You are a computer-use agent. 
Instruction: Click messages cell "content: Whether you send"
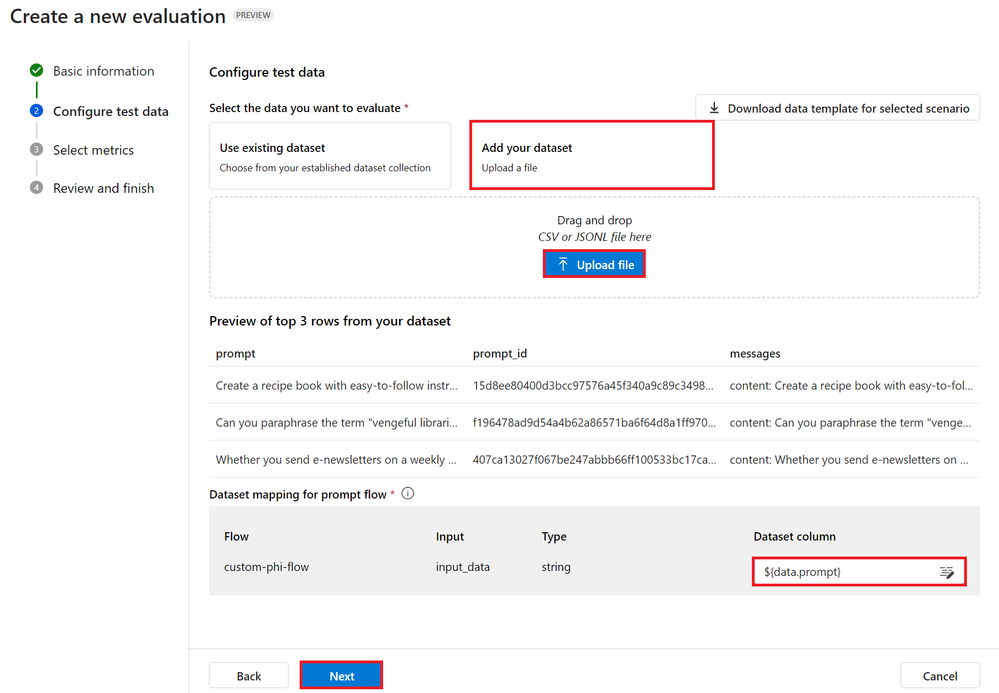pos(849,460)
